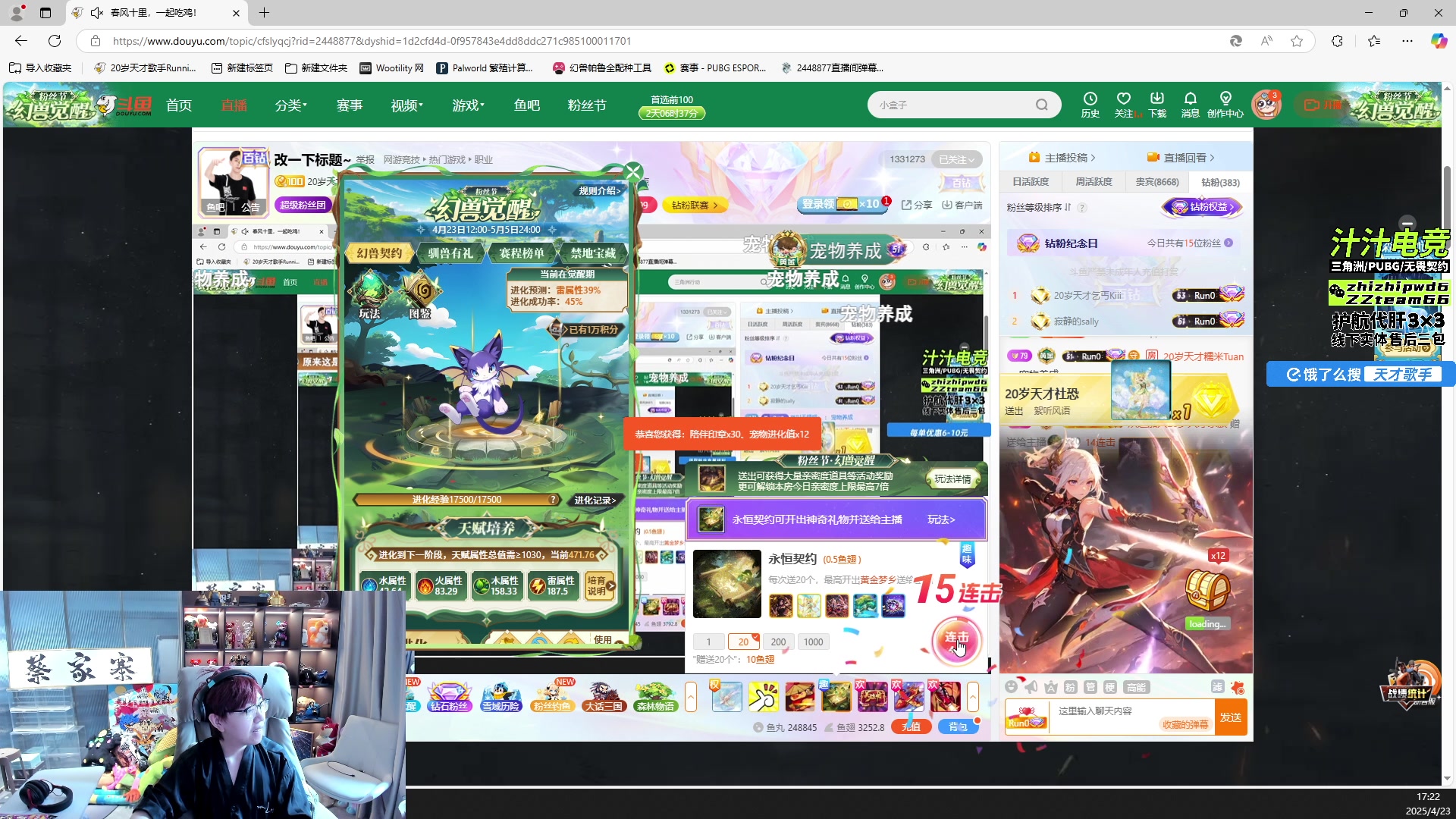
Task: Click the site search magnifier icon
Action: click(x=1042, y=105)
